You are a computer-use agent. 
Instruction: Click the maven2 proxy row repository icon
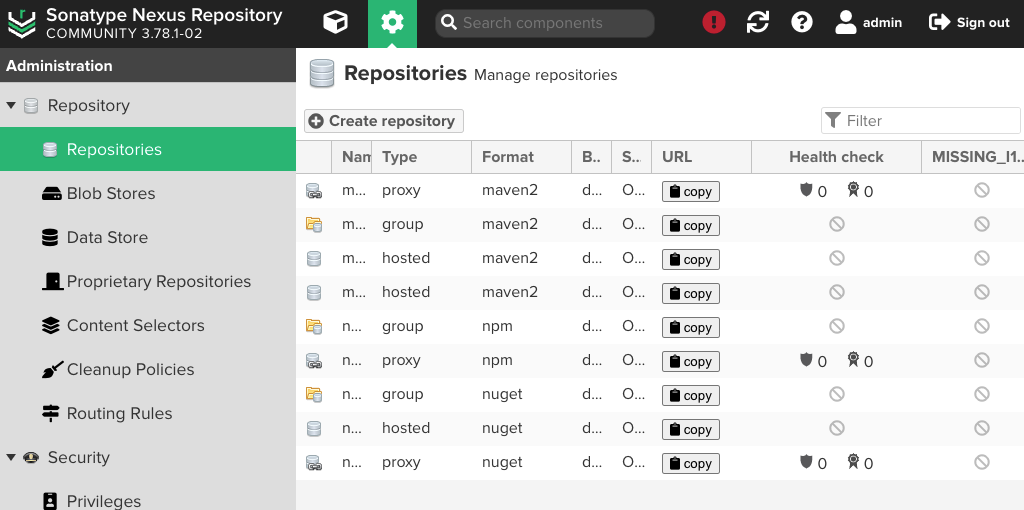point(314,191)
